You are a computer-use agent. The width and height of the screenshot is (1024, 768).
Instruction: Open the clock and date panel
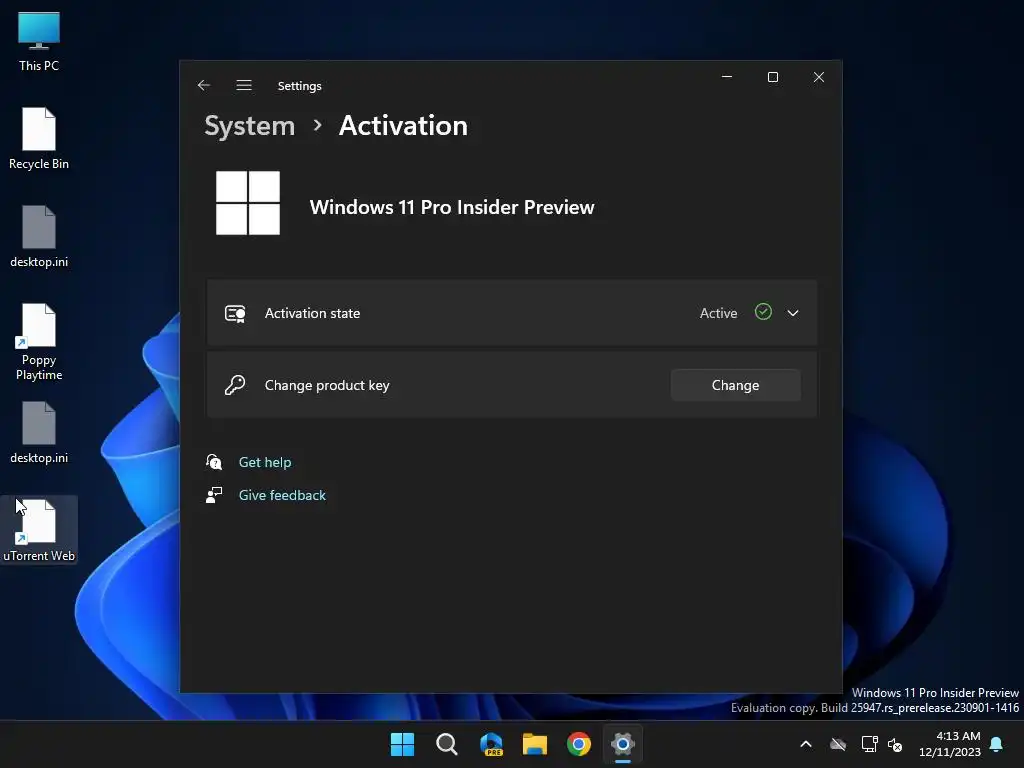pyautogui.click(x=950, y=744)
